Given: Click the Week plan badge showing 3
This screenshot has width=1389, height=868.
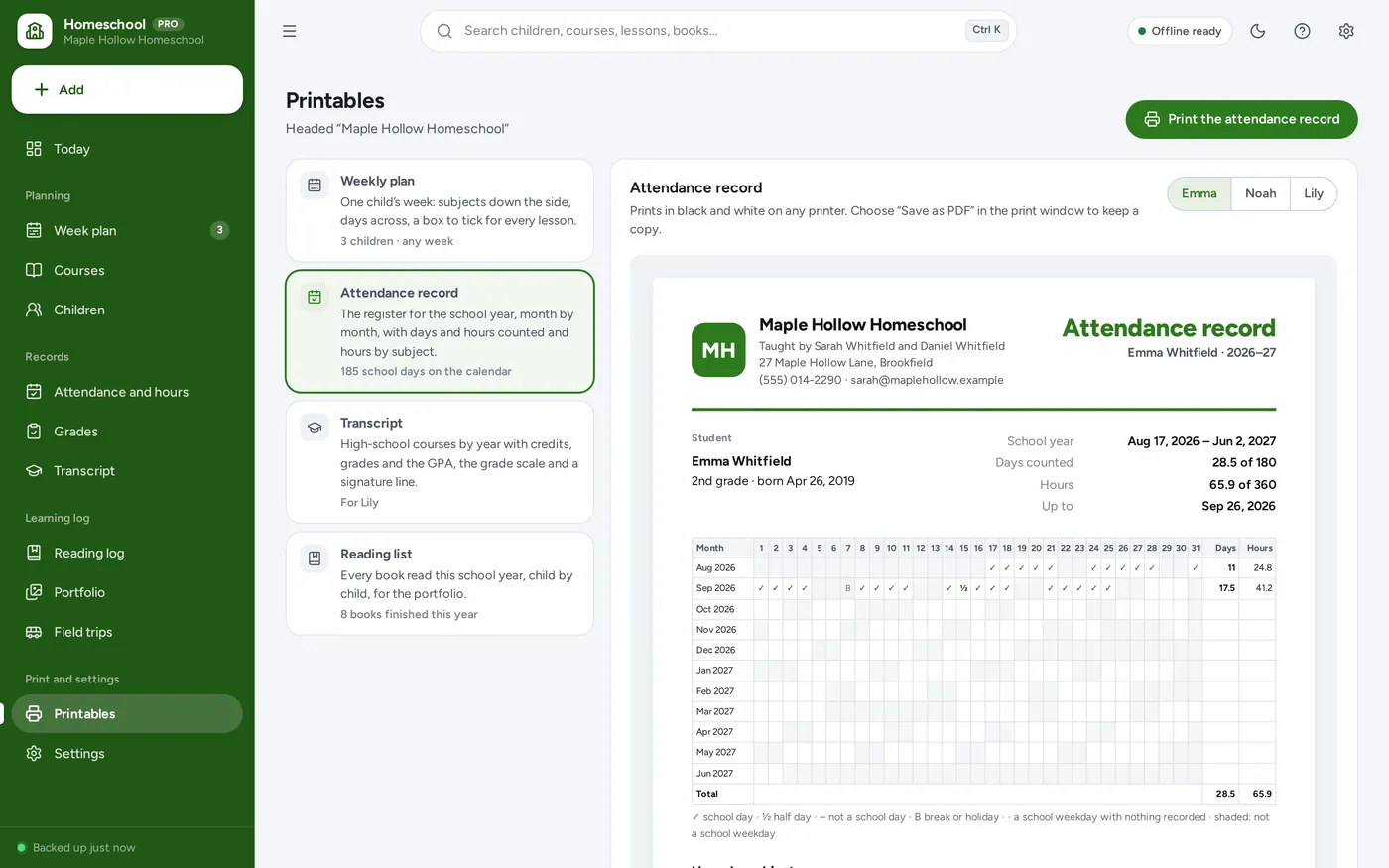Looking at the screenshot, I should (x=220, y=230).
